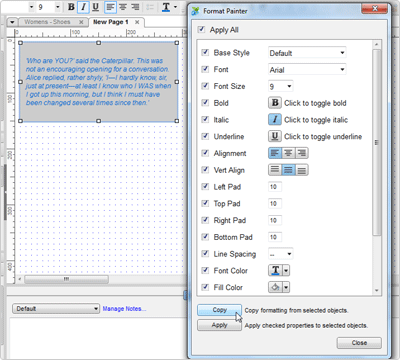400x360 pixels.
Task: Set Vert Align to bottom
Action: tap(302, 170)
